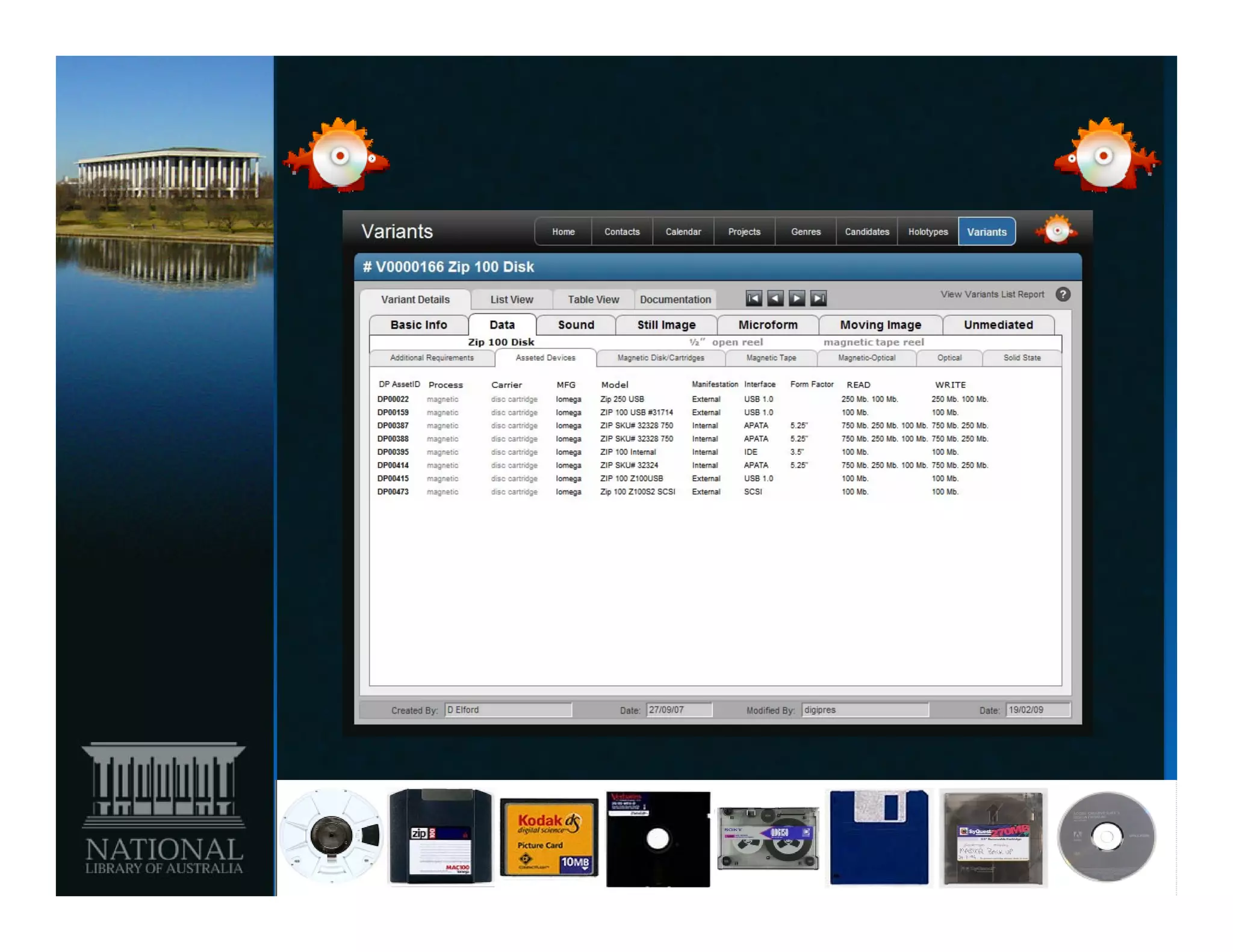
Task: Open View Variants List Report link
Action: [x=992, y=294]
